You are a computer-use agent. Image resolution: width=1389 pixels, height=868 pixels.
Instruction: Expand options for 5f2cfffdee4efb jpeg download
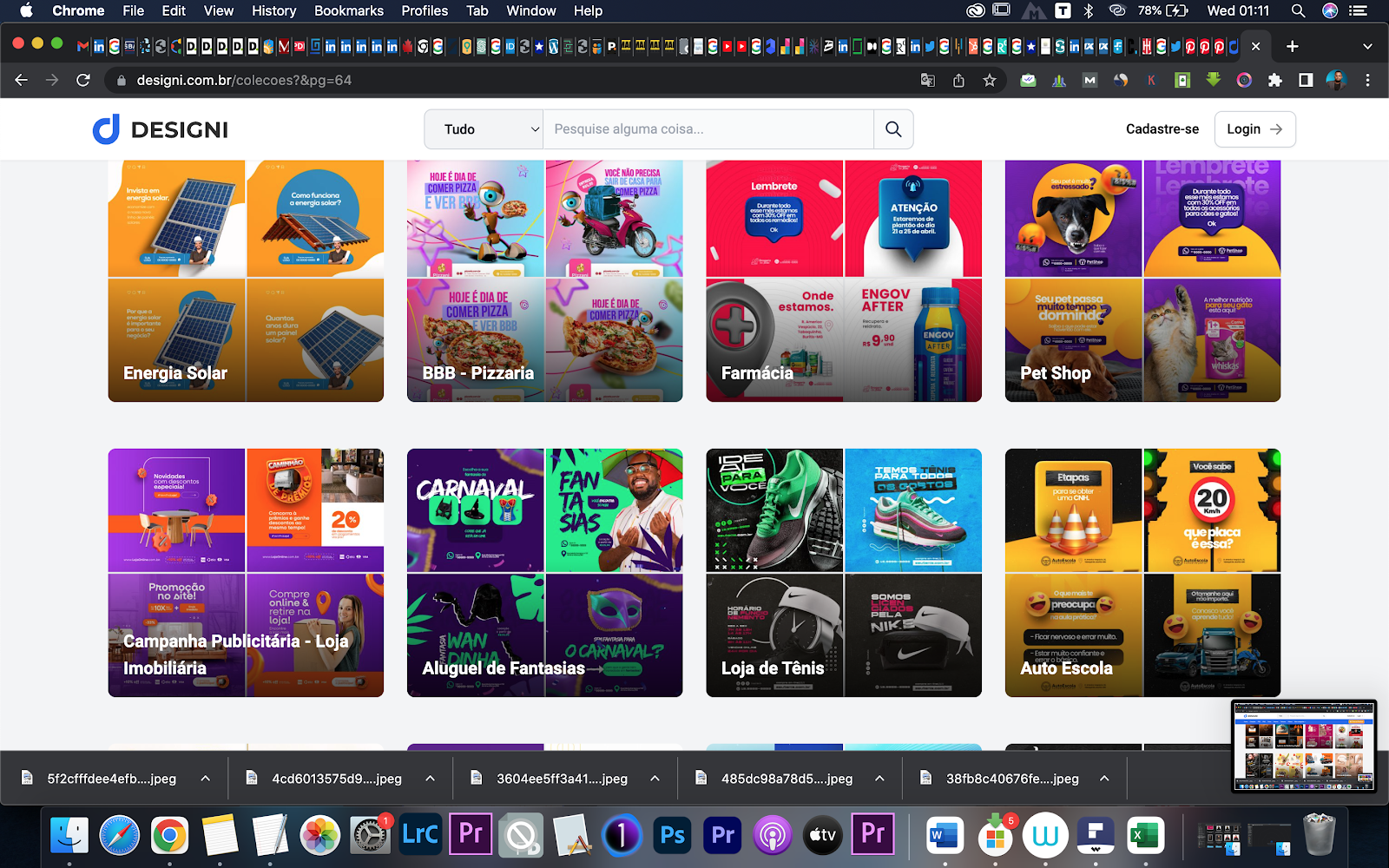click(205, 779)
